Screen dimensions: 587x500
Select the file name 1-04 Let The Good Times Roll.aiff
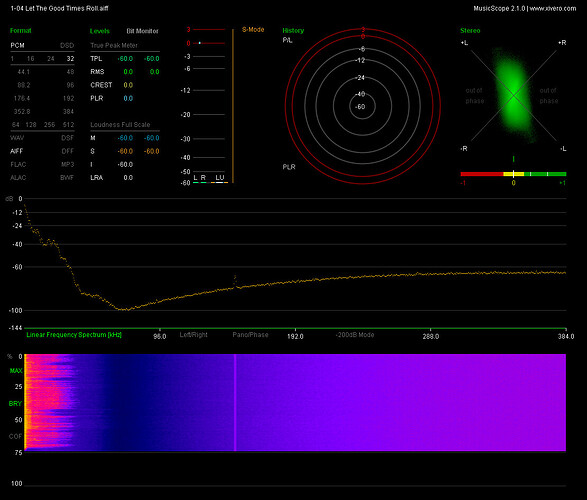(x=60, y=8)
